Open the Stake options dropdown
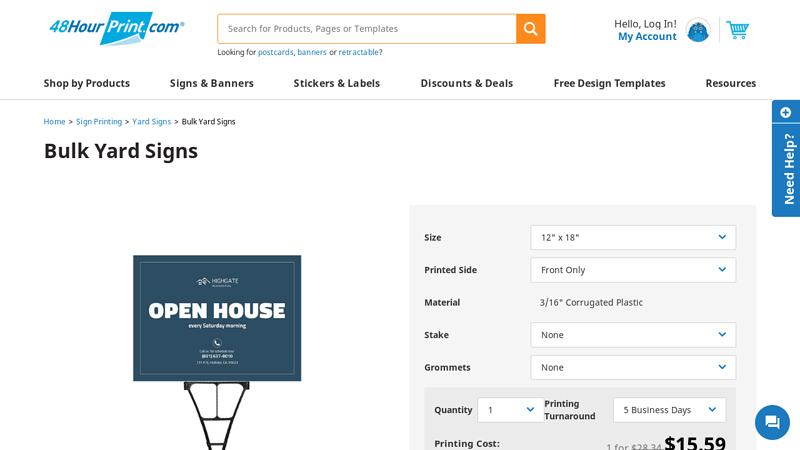The height and width of the screenshot is (450, 800). click(633, 335)
